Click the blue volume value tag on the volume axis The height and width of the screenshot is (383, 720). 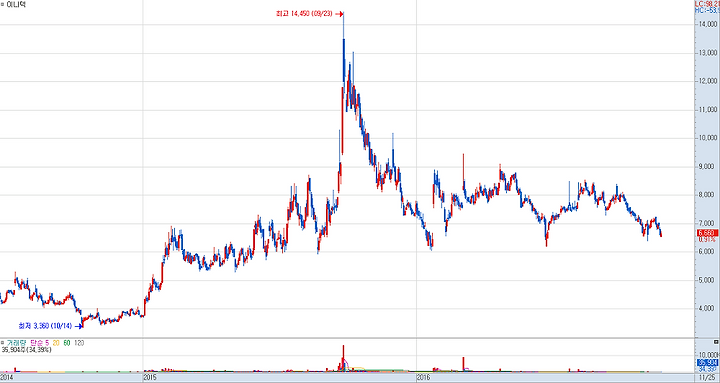coord(707,362)
